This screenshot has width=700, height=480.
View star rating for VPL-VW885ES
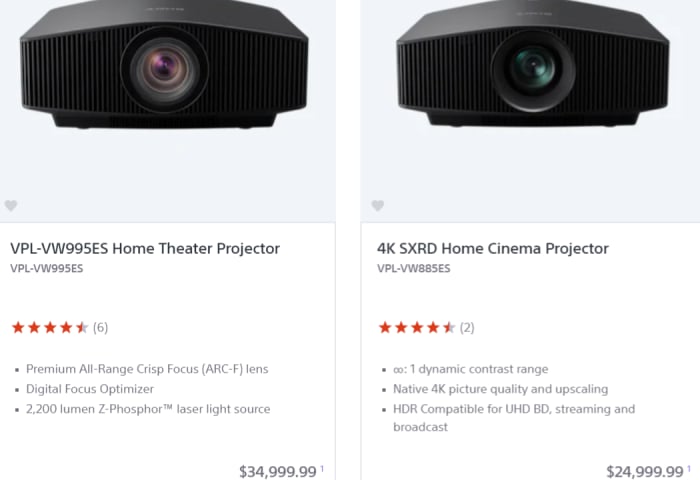[417, 327]
